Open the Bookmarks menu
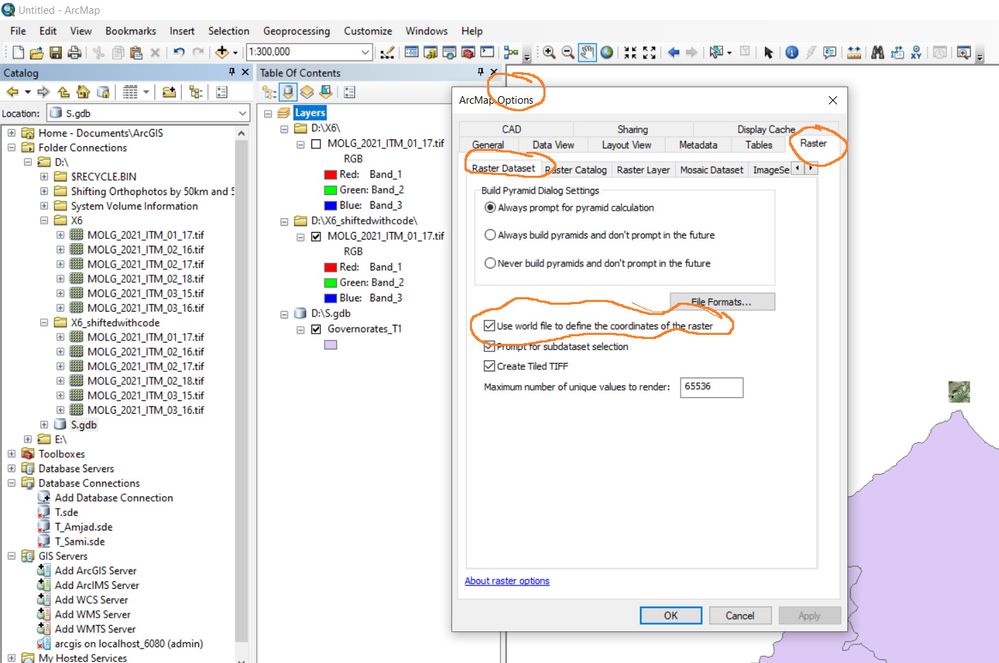999x663 pixels. (131, 31)
